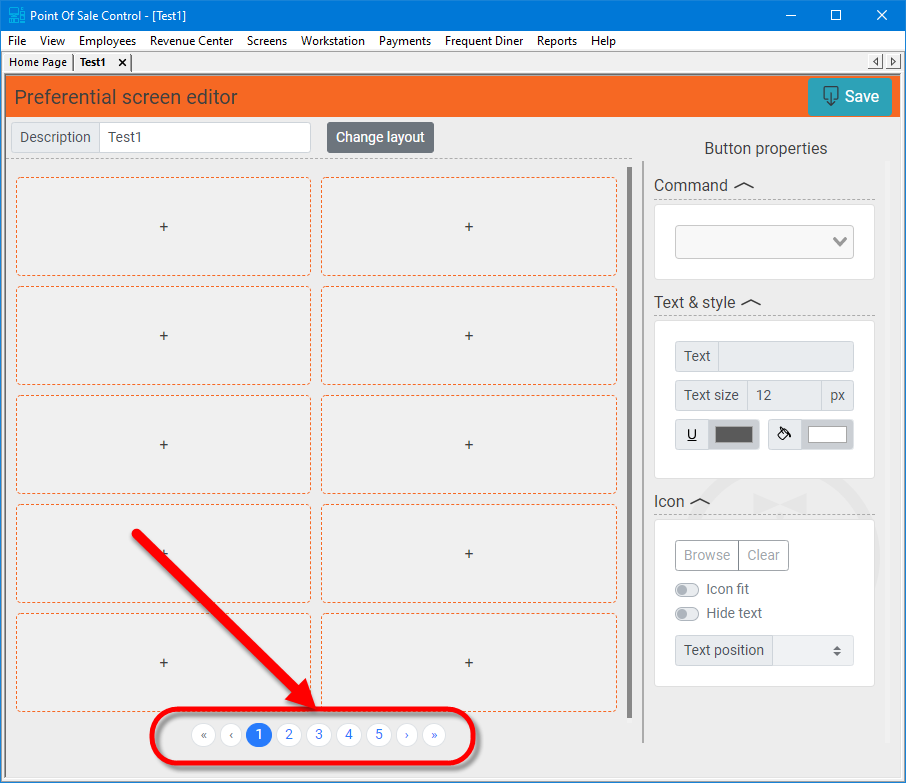Go to last page using double-right arrow
Screen dimensions: 906x783
pyautogui.click(x=434, y=735)
